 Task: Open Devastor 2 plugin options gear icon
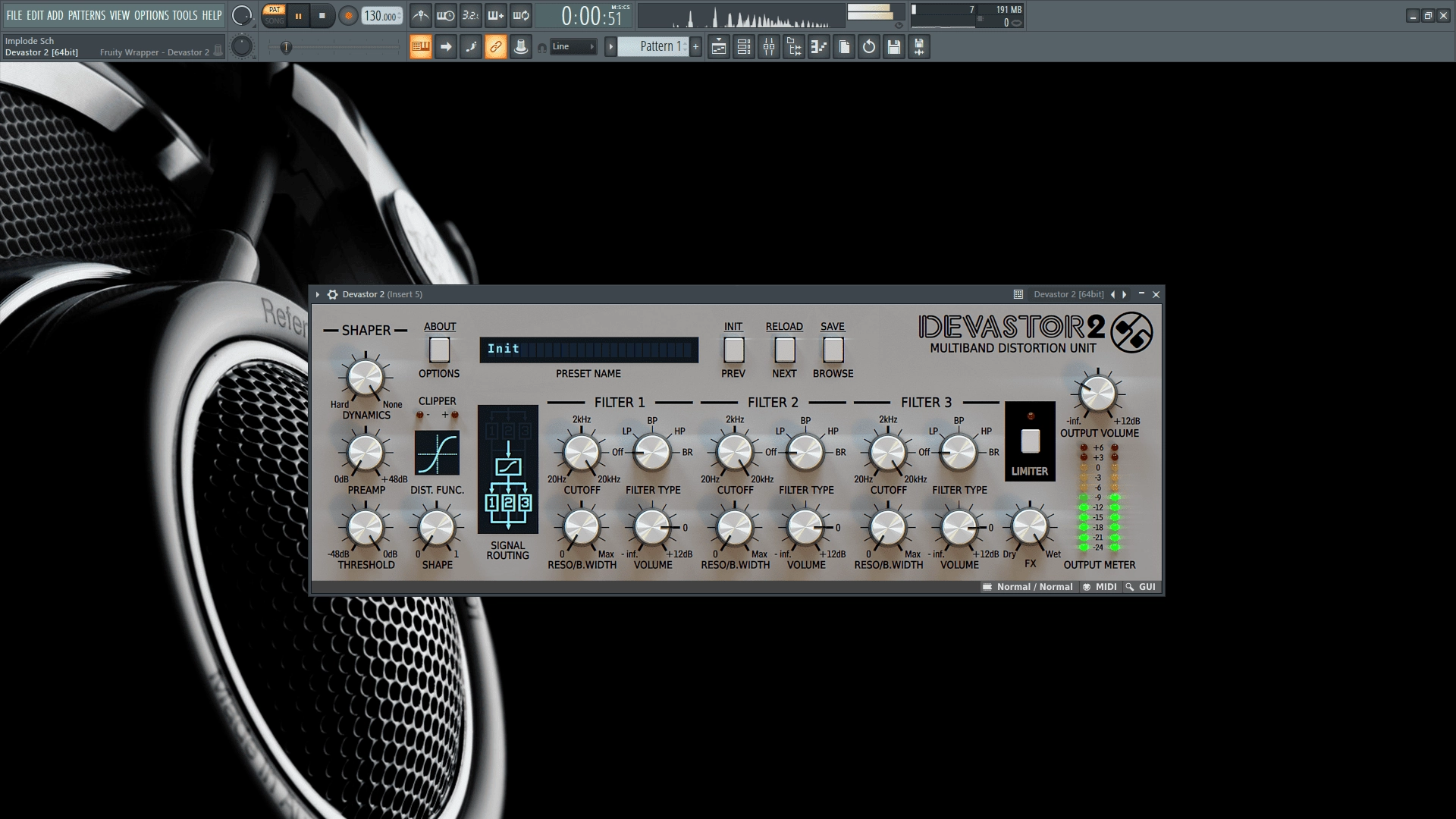pyautogui.click(x=332, y=294)
